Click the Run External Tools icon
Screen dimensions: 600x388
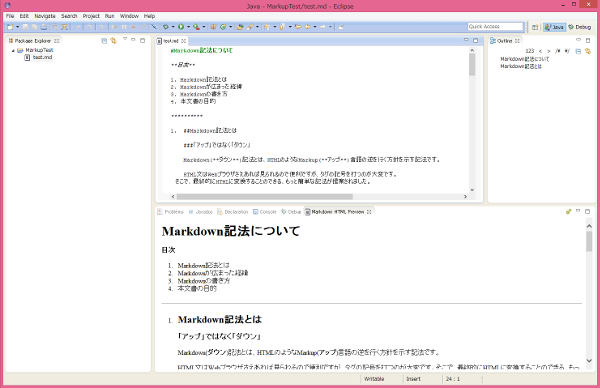pyautogui.click(x=196, y=27)
